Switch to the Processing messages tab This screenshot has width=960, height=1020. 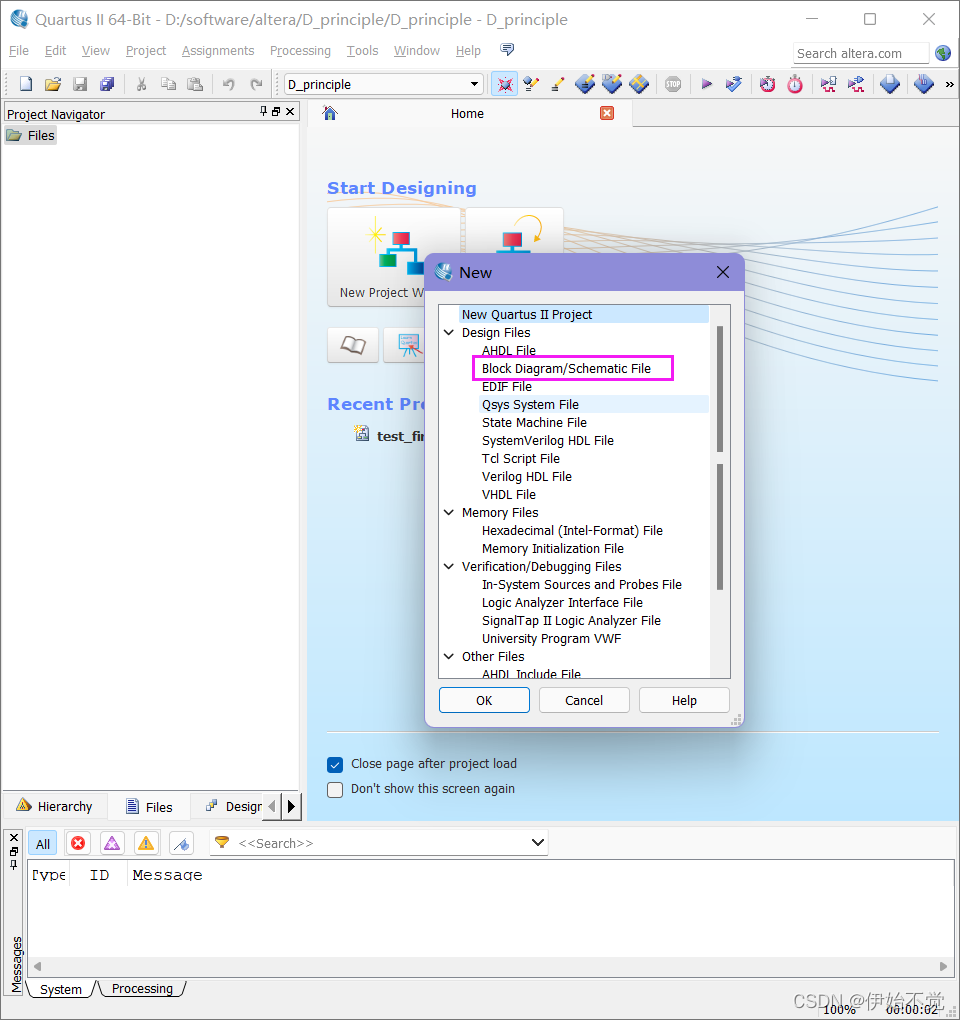coord(142,989)
